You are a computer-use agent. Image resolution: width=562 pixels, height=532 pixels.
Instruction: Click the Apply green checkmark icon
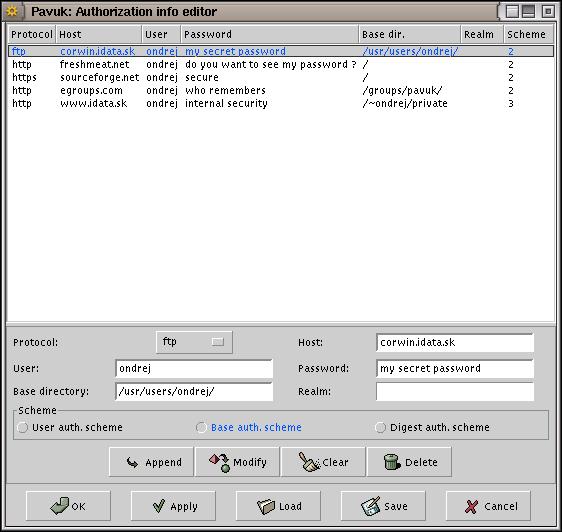pos(159,506)
